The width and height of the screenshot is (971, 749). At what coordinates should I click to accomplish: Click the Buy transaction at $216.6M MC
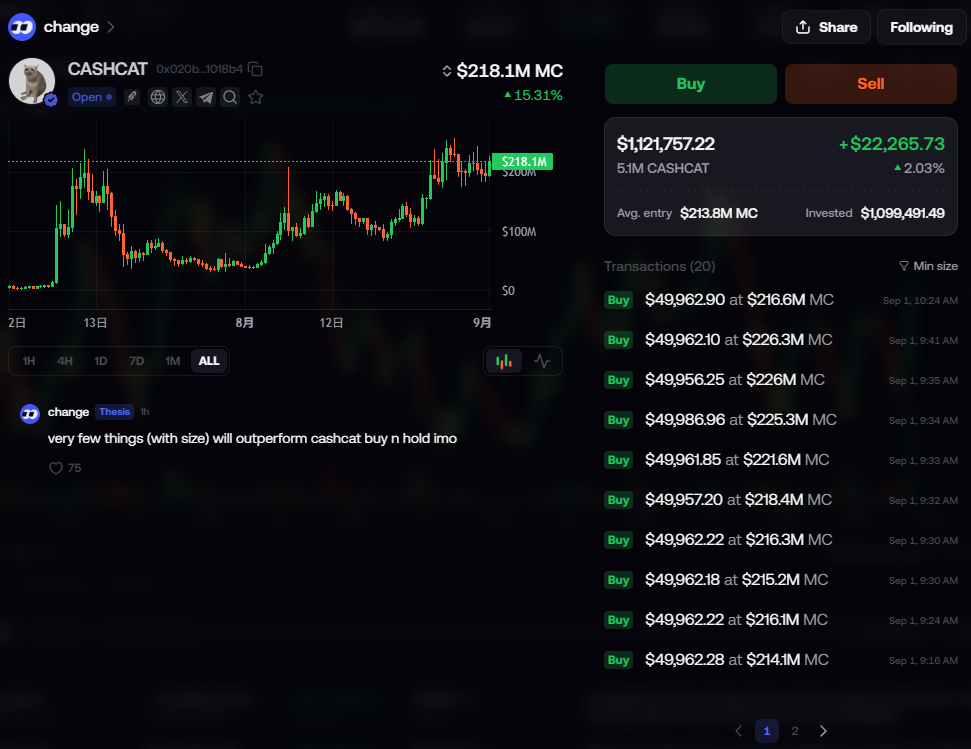click(781, 300)
